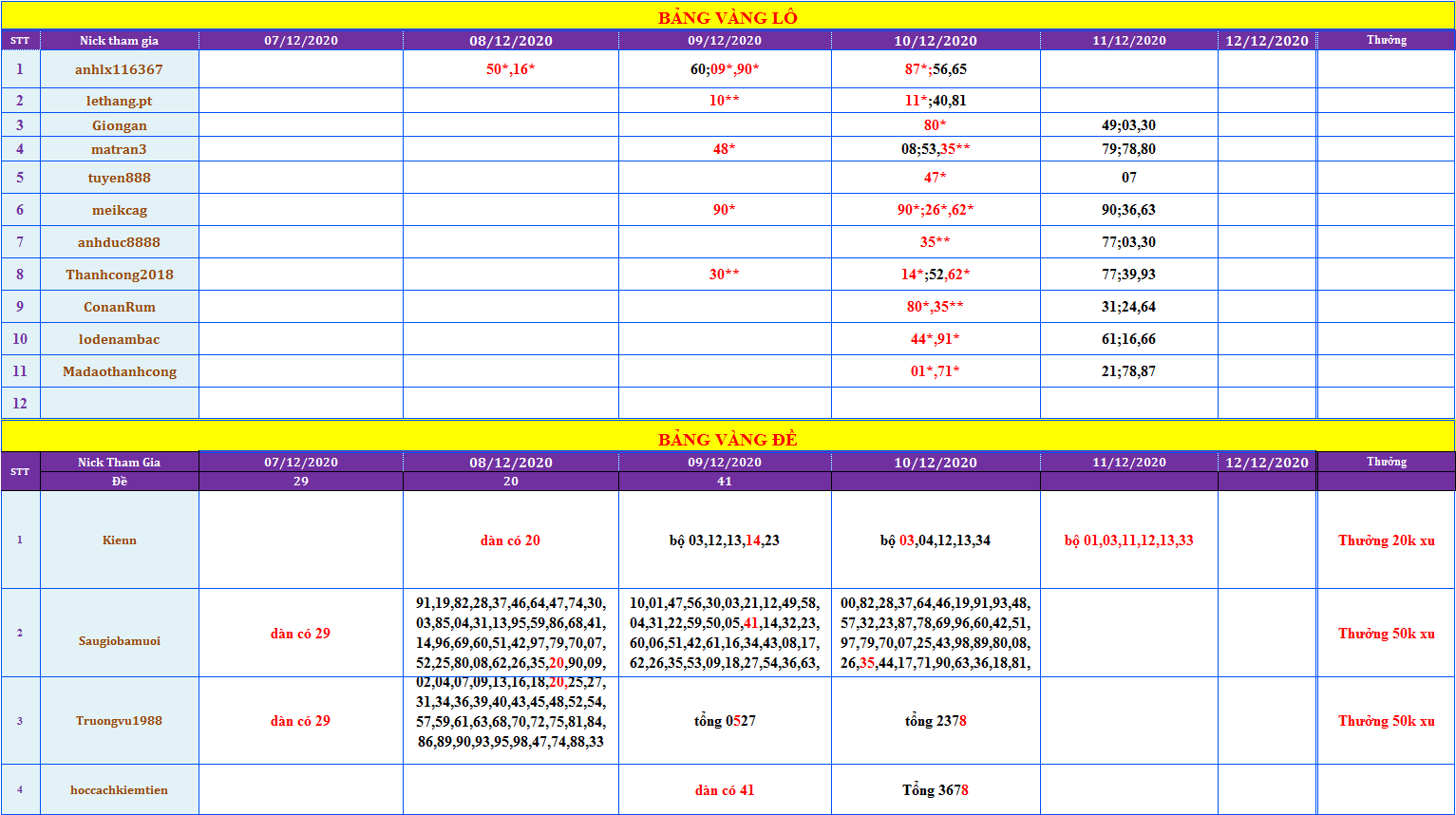Click the Truongvu1988 nickname cell
1456x815 pixels.
[x=120, y=720]
